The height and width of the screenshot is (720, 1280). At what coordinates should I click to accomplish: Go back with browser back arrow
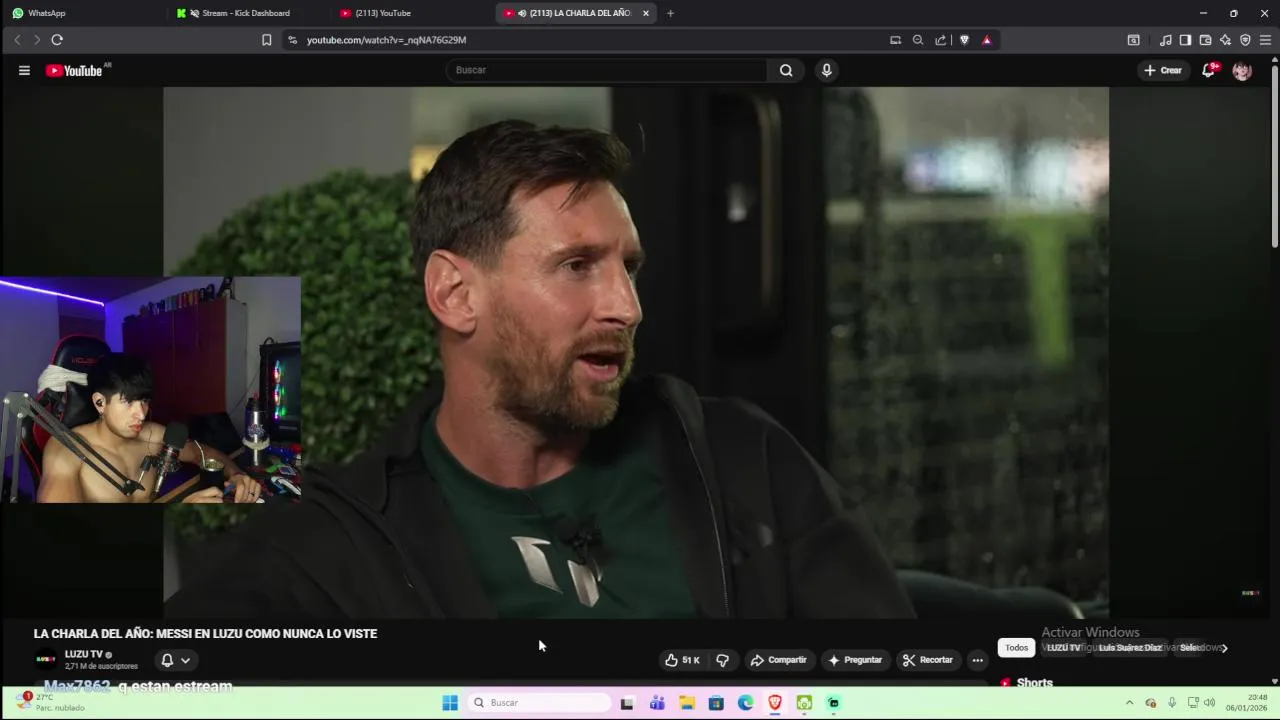point(17,40)
